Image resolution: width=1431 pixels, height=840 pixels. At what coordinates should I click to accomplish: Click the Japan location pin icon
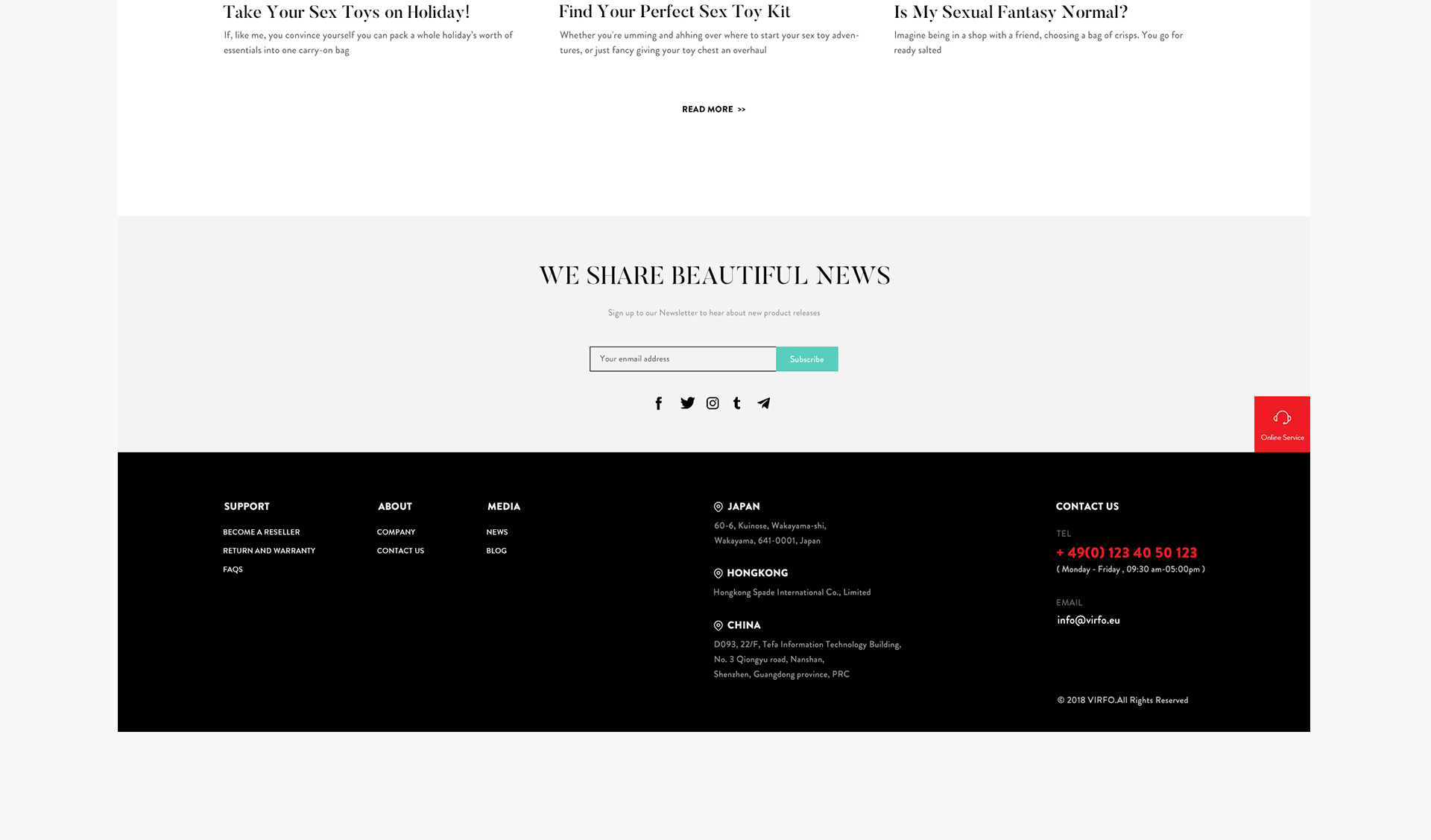[718, 507]
